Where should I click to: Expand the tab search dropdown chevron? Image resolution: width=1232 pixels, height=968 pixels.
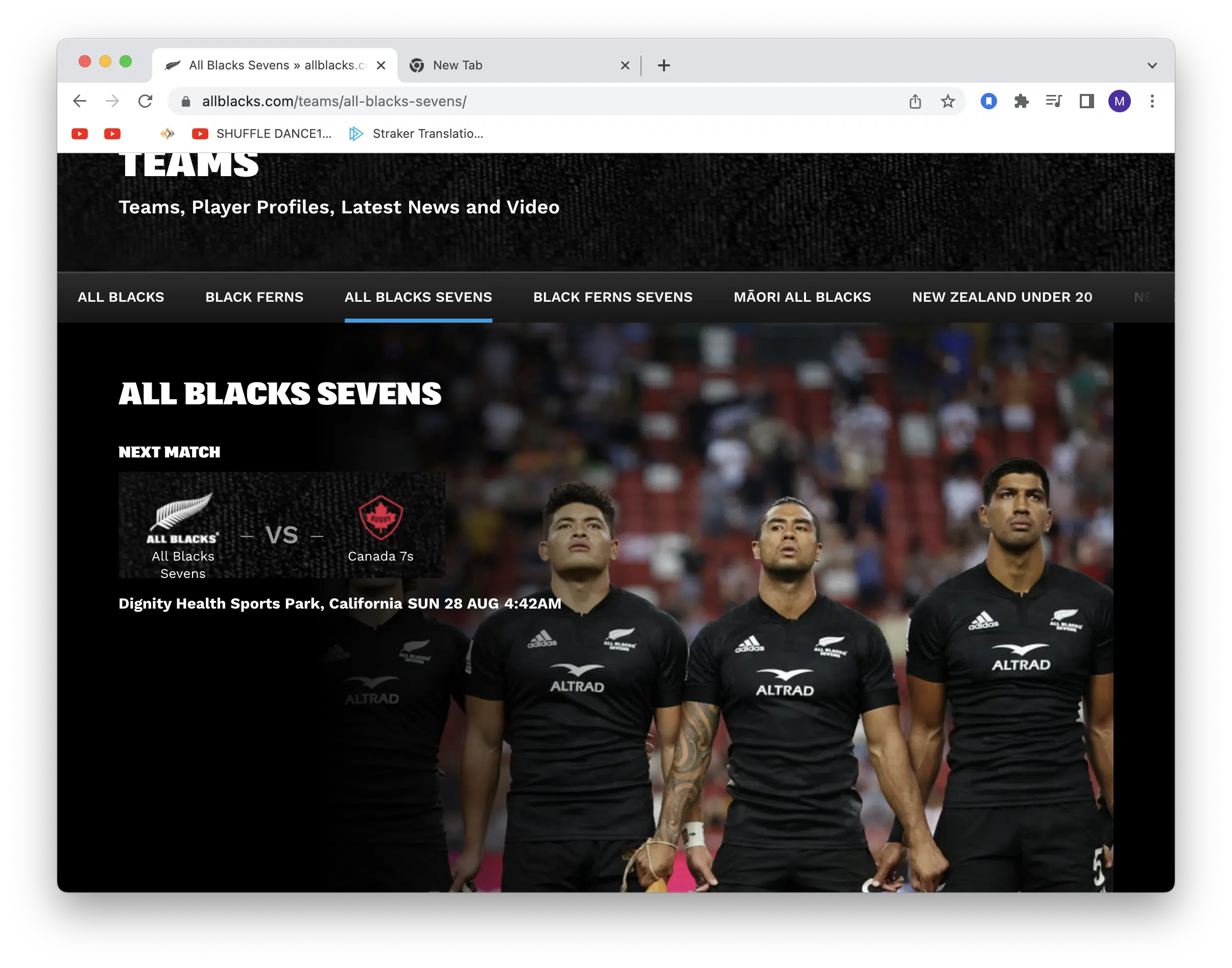point(1151,65)
